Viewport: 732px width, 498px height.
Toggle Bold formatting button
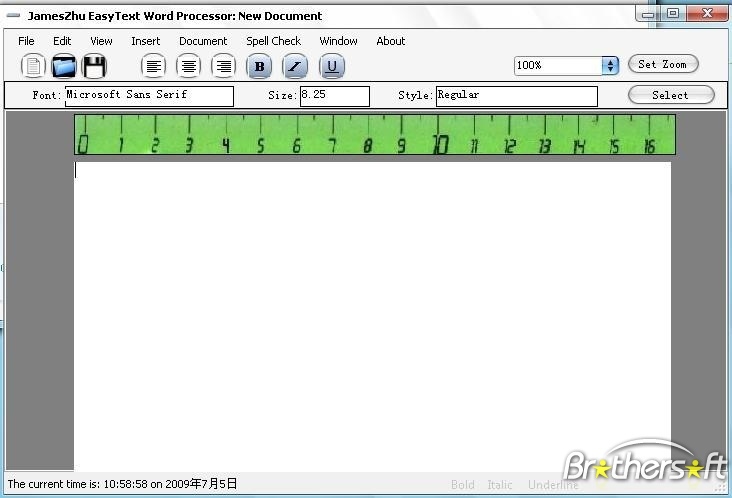point(260,66)
